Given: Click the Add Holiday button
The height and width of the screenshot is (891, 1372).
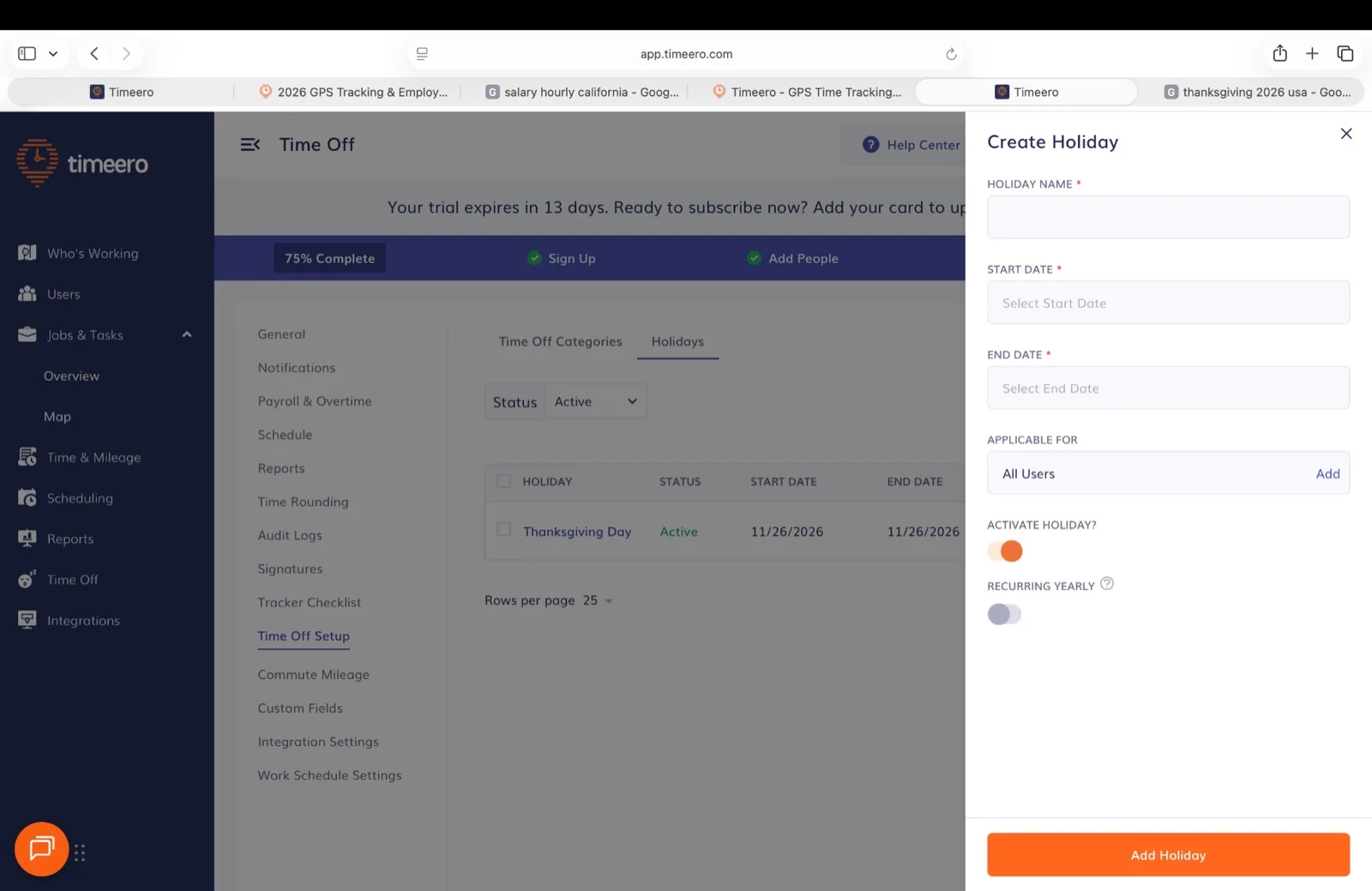Looking at the screenshot, I should (x=1168, y=855).
